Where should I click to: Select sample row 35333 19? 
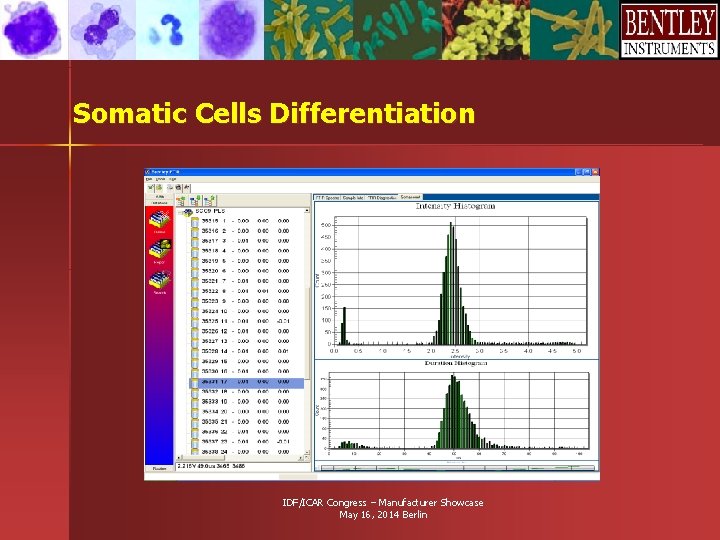click(x=246, y=401)
